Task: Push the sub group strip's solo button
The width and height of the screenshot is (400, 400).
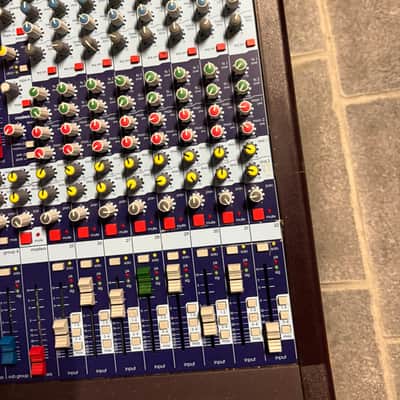Action: coord(4,272)
